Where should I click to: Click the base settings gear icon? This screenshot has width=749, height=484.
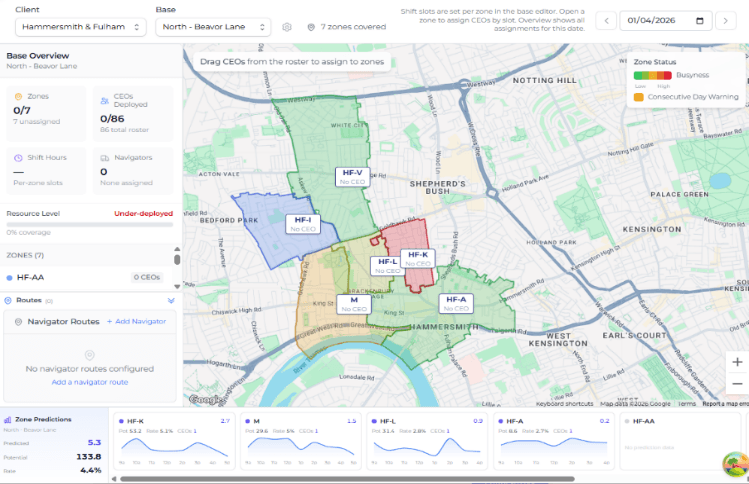pyautogui.click(x=287, y=27)
